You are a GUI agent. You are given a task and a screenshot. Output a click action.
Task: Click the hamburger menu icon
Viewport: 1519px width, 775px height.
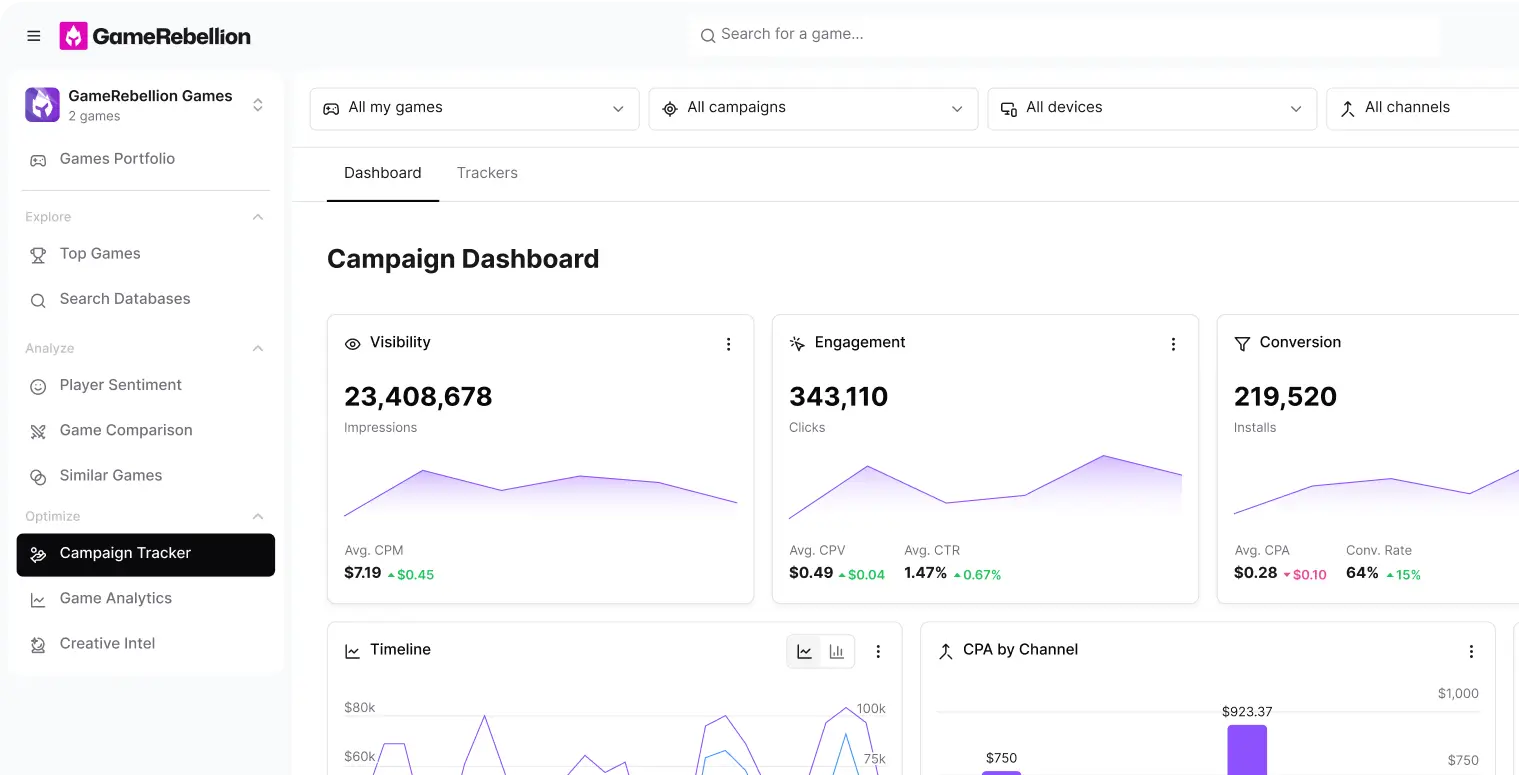point(34,36)
